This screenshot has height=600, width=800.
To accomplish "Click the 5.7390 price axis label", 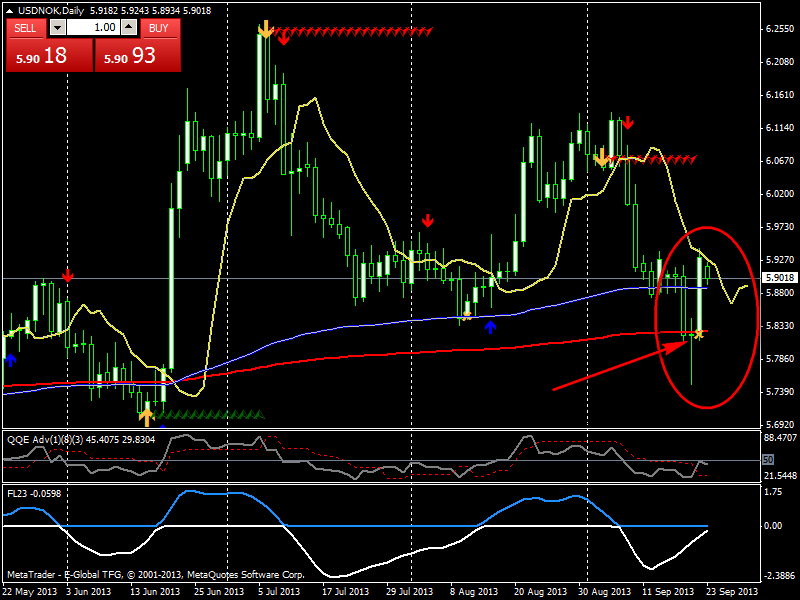I will tap(780, 392).
